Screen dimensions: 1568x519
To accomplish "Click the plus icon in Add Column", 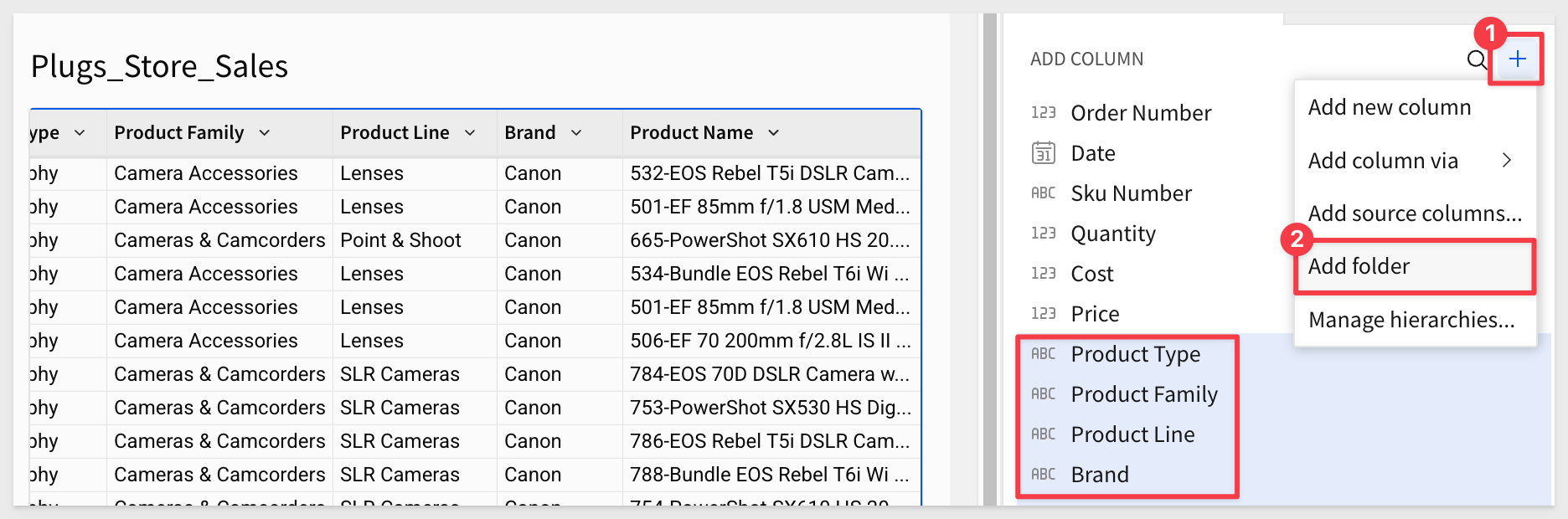I will point(1517,59).
